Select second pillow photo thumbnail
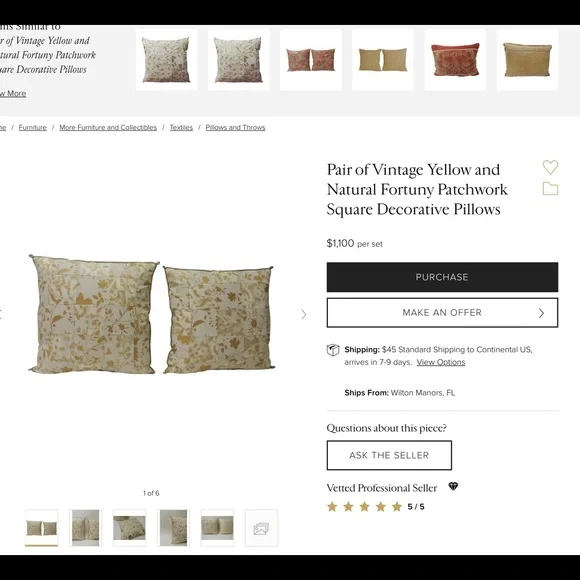The width and height of the screenshot is (580, 580). pos(85,528)
